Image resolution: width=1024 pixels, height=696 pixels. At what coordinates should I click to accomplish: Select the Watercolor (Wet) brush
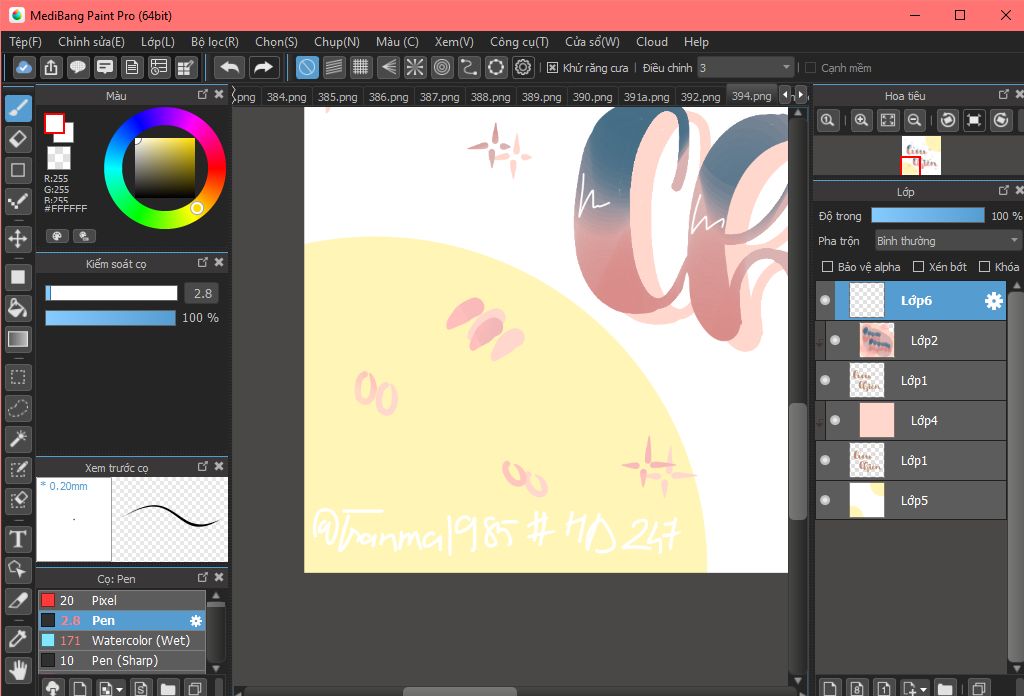[121, 641]
